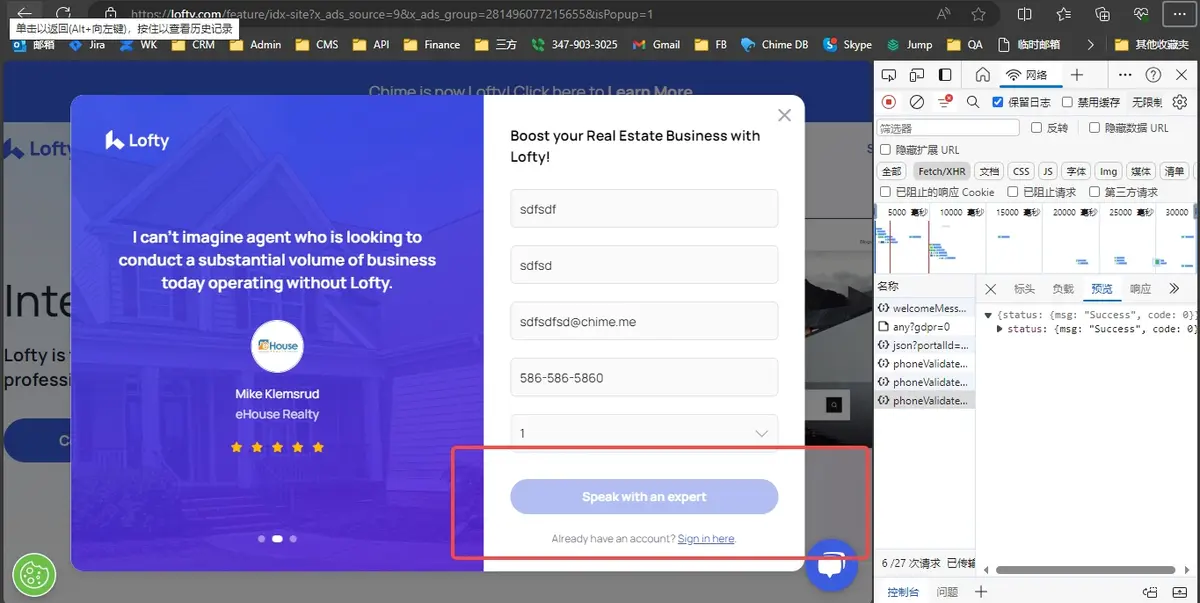Open the DevTools home (welcome) icon

coord(983,75)
